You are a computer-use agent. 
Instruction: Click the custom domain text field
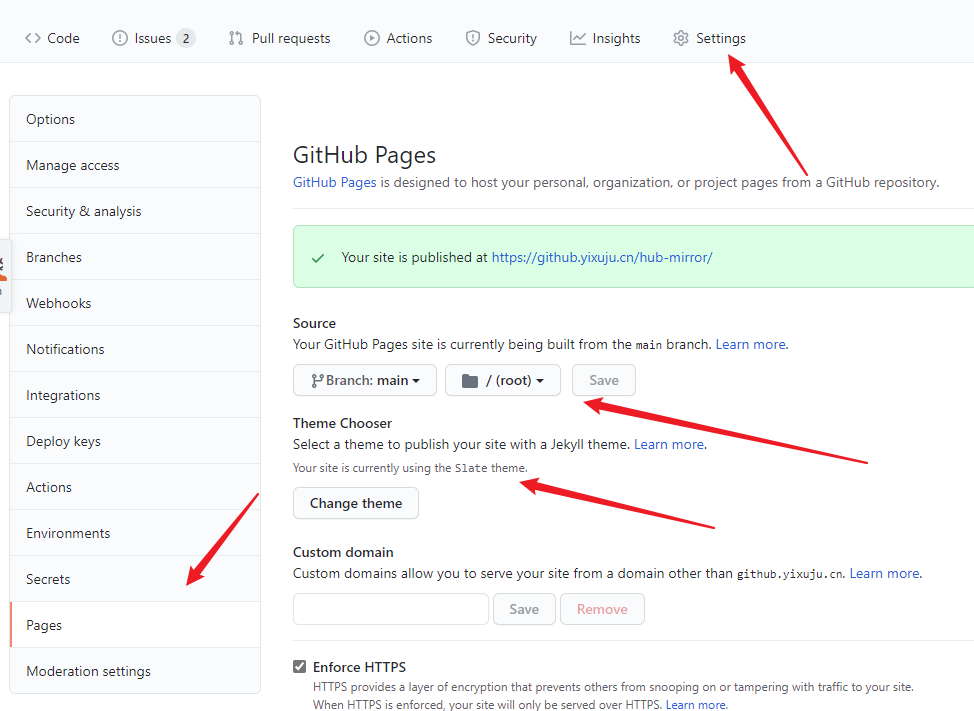click(391, 609)
